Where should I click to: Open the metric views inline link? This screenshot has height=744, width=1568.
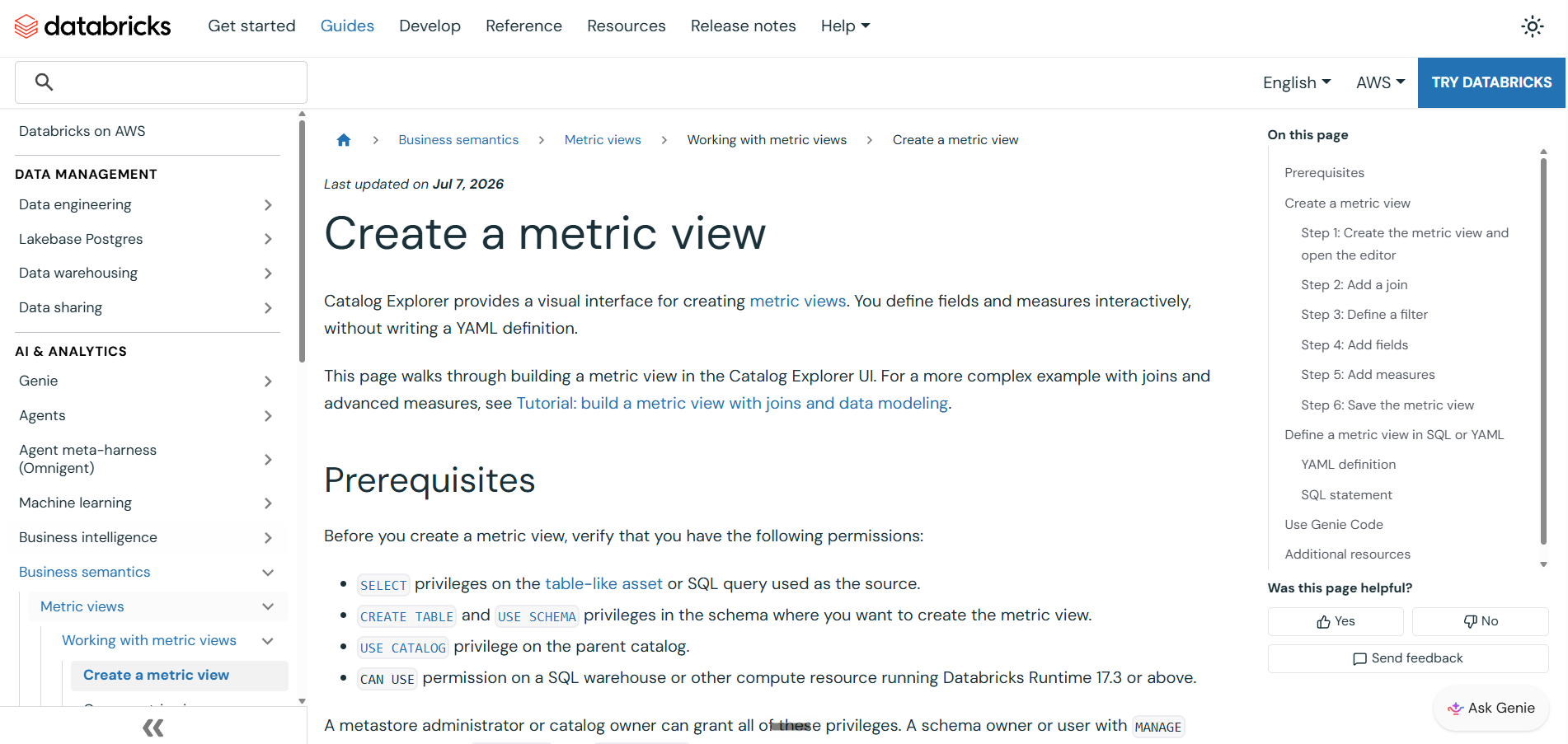point(797,301)
